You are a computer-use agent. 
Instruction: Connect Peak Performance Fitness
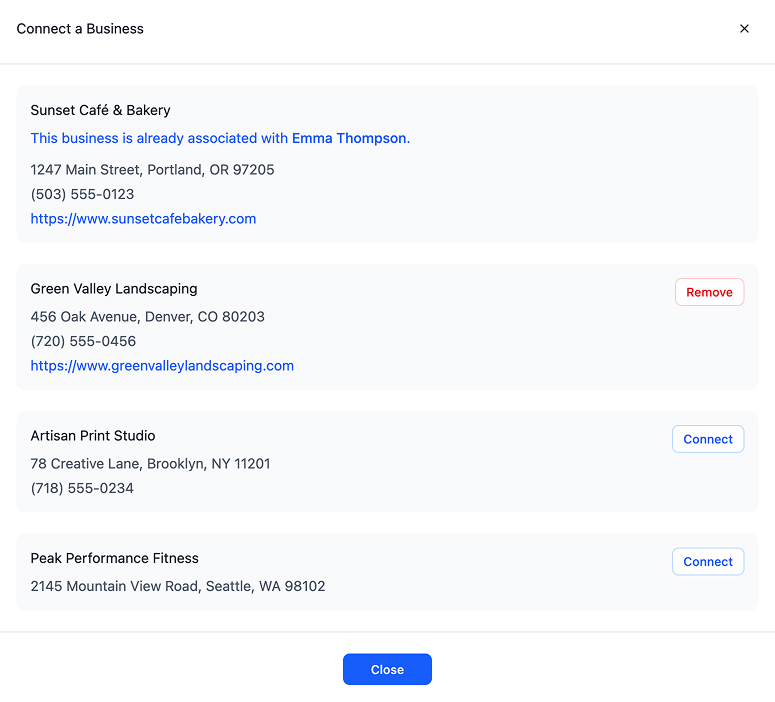coord(708,562)
